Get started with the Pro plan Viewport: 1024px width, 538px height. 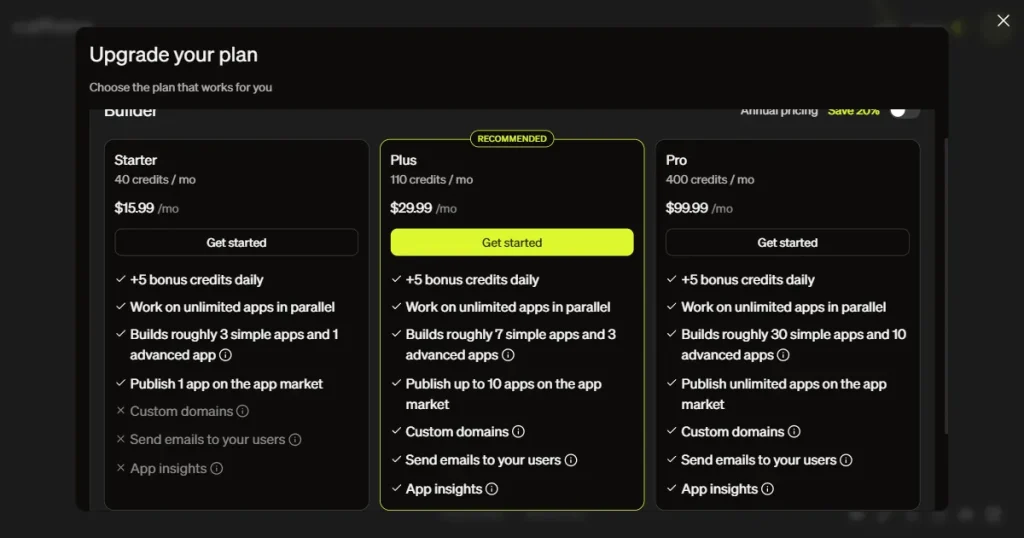(788, 242)
